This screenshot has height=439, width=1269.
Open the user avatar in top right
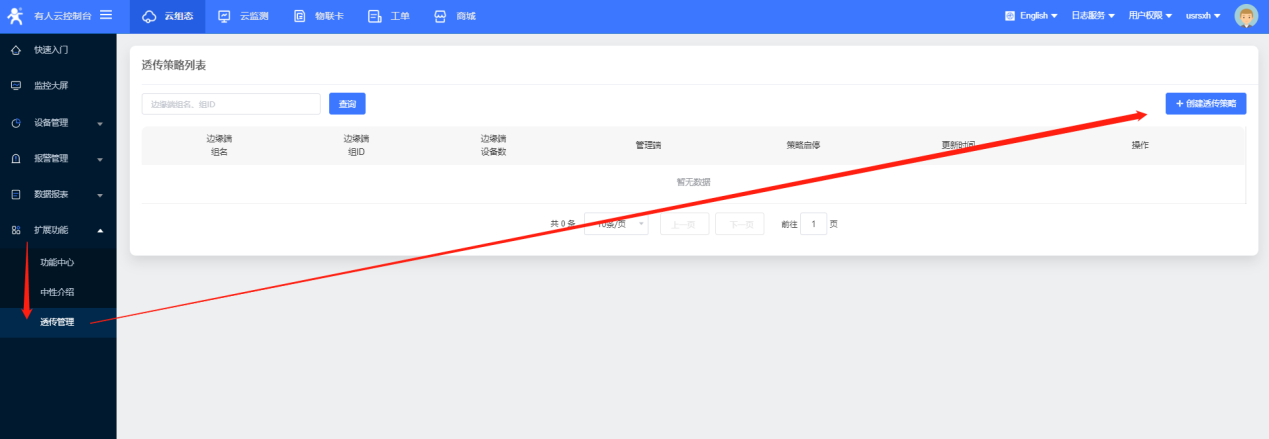pos(1245,16)
